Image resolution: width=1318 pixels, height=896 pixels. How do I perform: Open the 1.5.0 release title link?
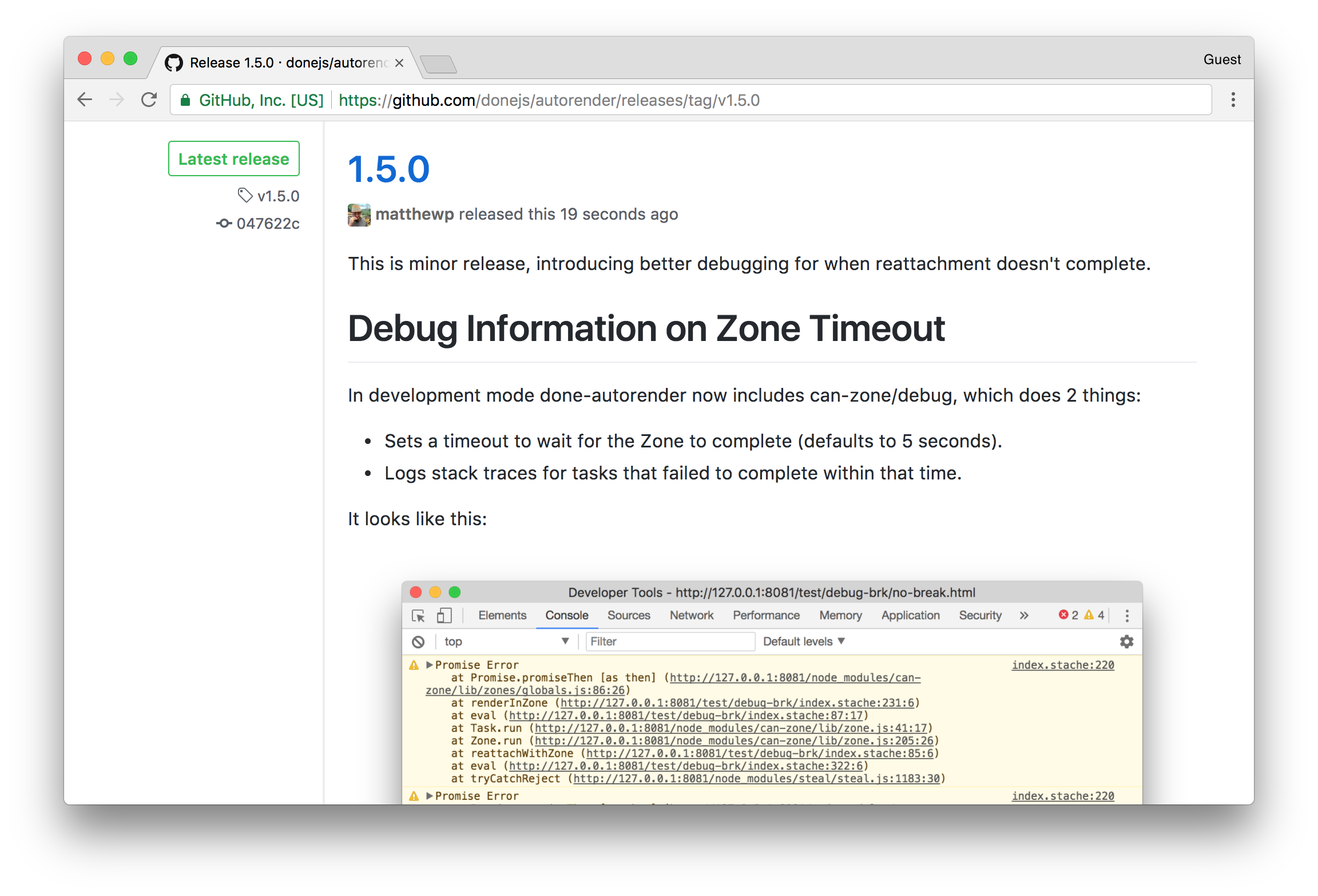pyautogui.click(x=388, y=169)
